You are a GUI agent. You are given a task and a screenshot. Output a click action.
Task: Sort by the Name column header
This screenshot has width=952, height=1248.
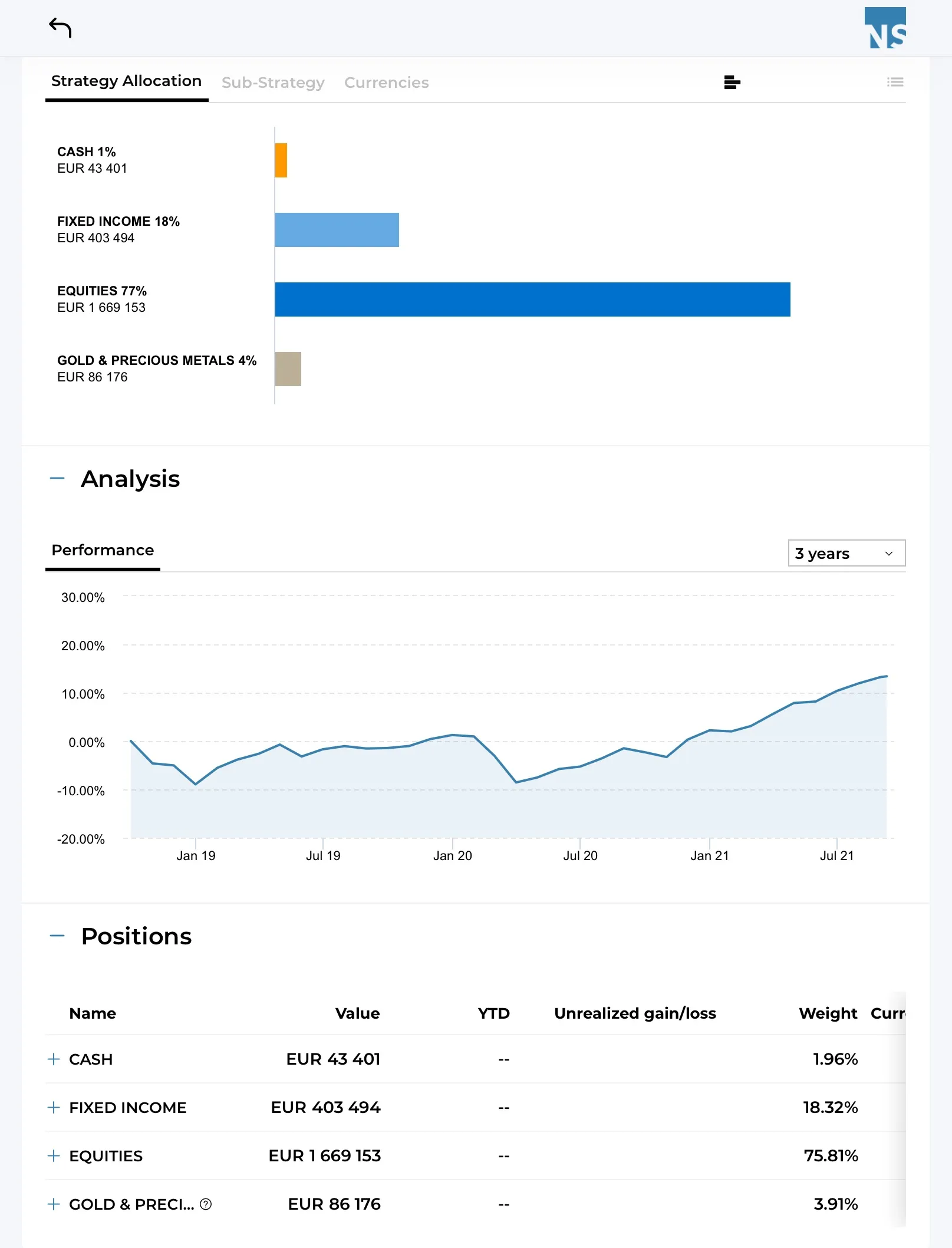93,1013
